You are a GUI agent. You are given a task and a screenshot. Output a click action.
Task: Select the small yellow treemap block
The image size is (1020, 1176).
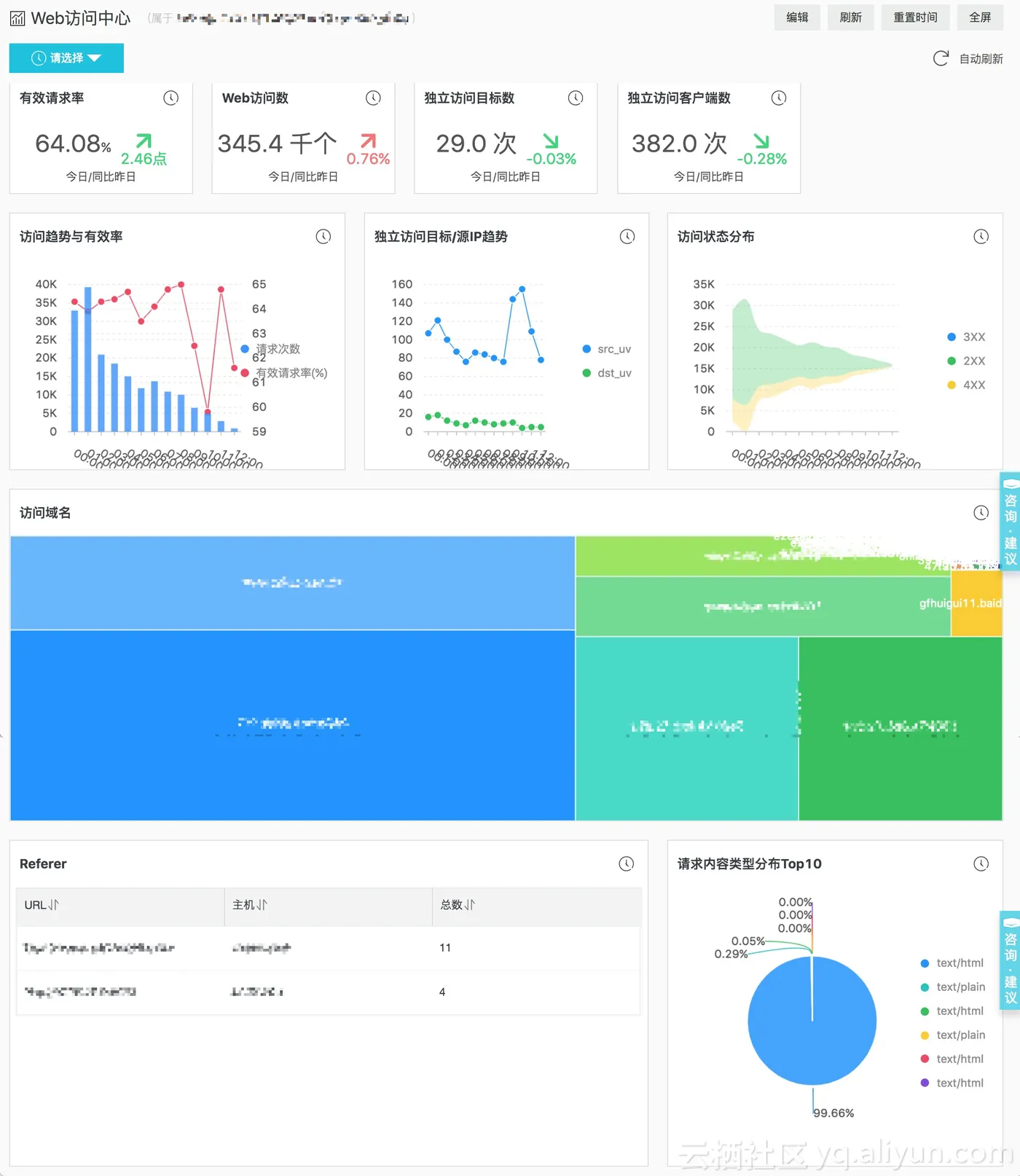coord(977,603)
